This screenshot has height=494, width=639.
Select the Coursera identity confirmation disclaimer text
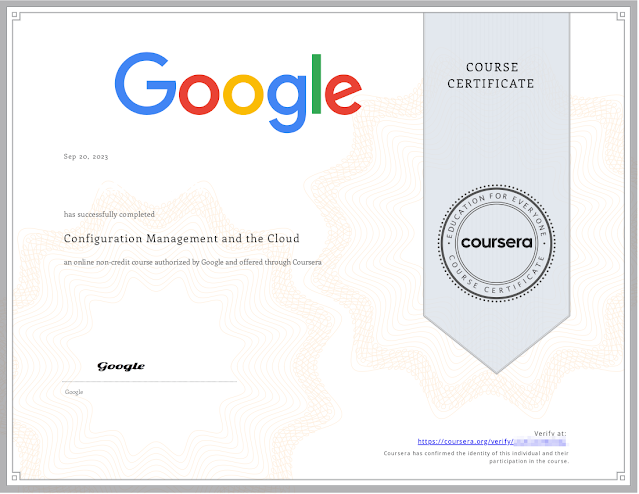[475, 457]
